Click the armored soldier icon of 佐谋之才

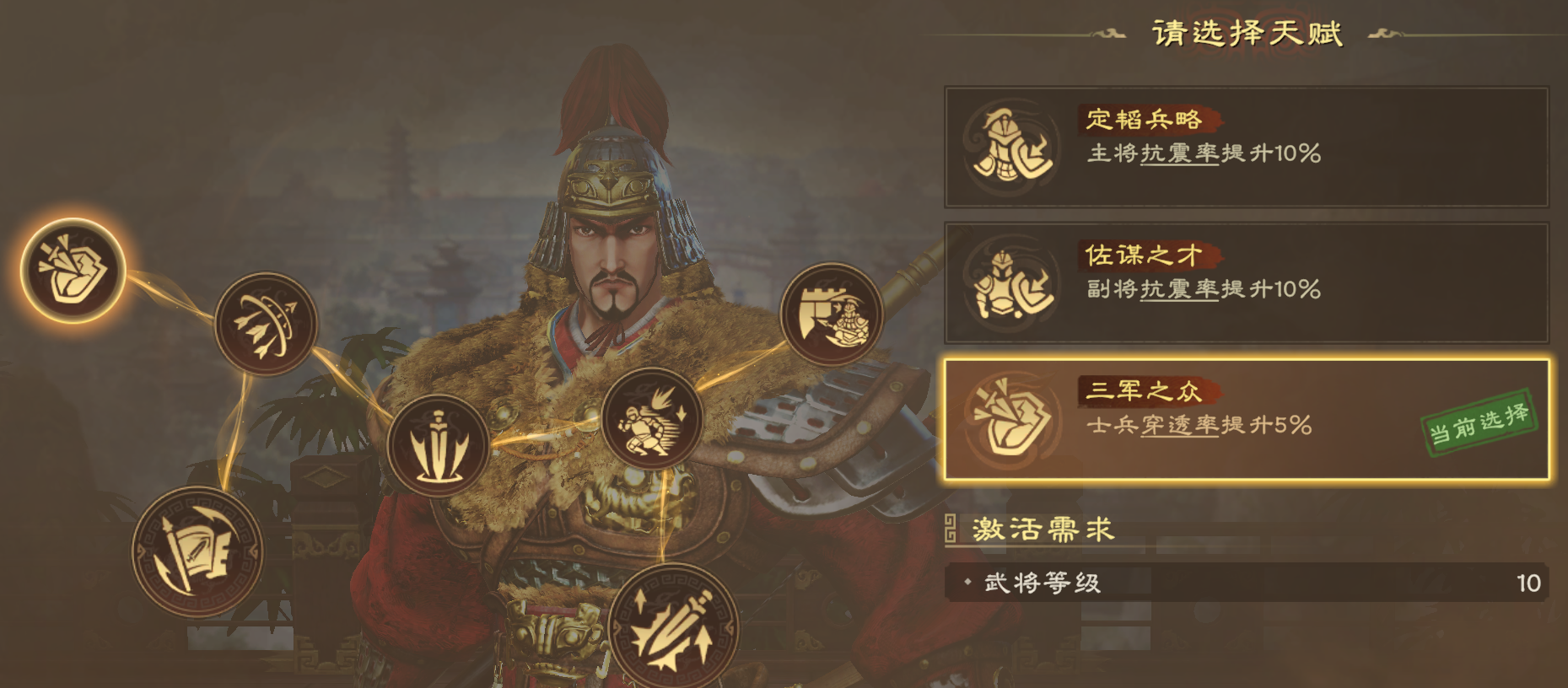pos(1012,283)
